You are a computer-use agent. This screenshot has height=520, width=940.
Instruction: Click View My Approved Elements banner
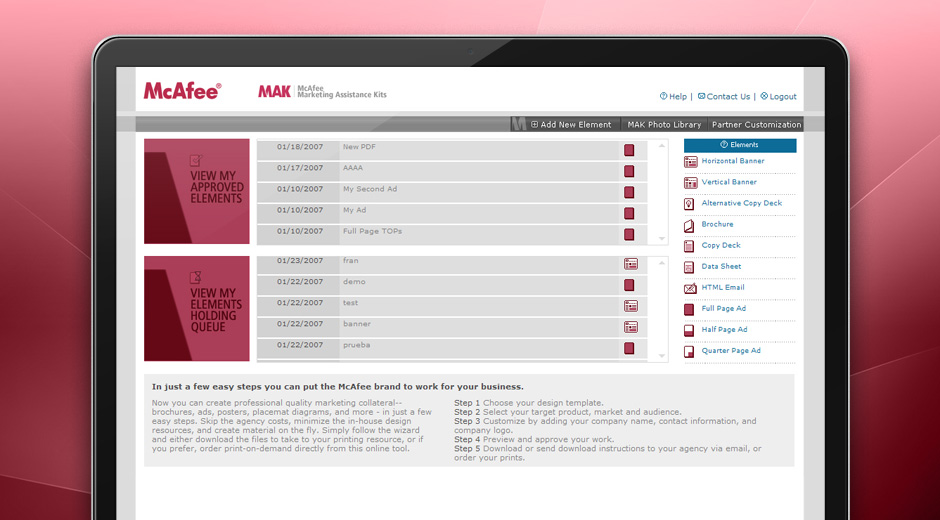[197, 191]
